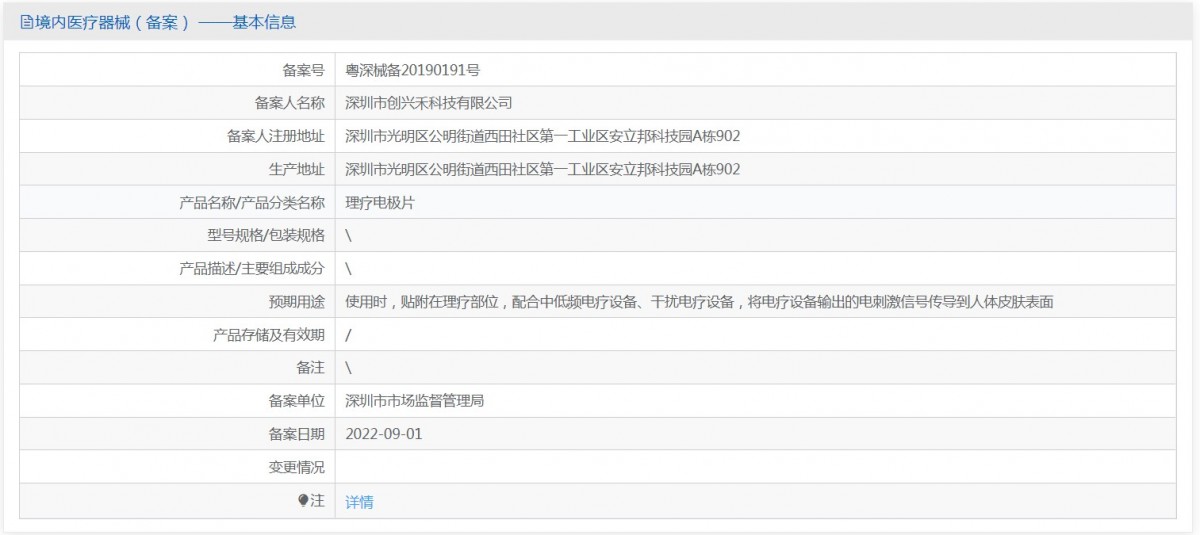Click the 备案日期 label
Viewport: 1200px width, 535px height.
coord(297,433)
